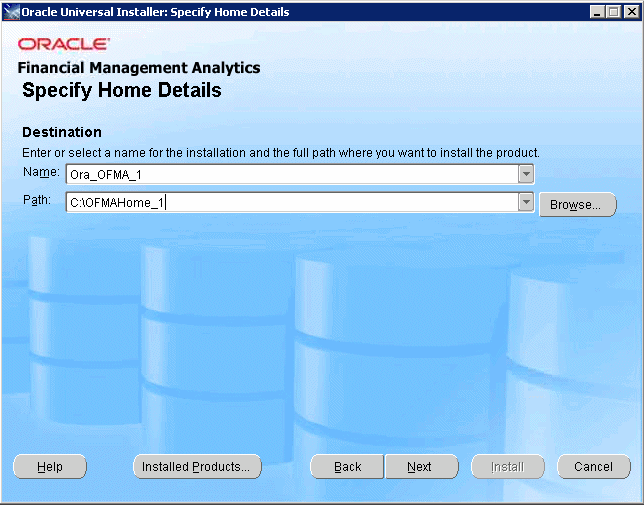Open Help for this installer page

click(50, 466)
